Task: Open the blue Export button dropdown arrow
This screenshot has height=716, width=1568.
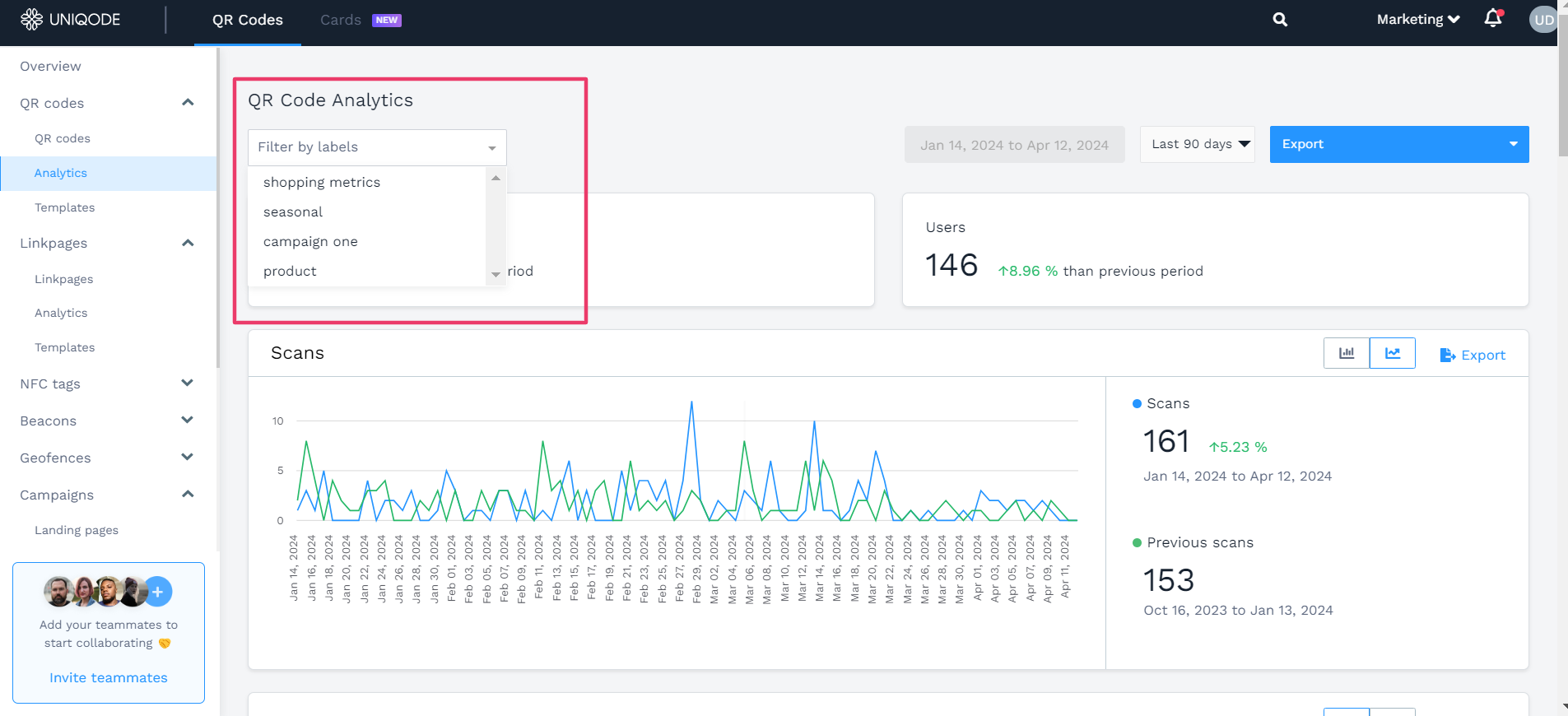Action: 1513,144
